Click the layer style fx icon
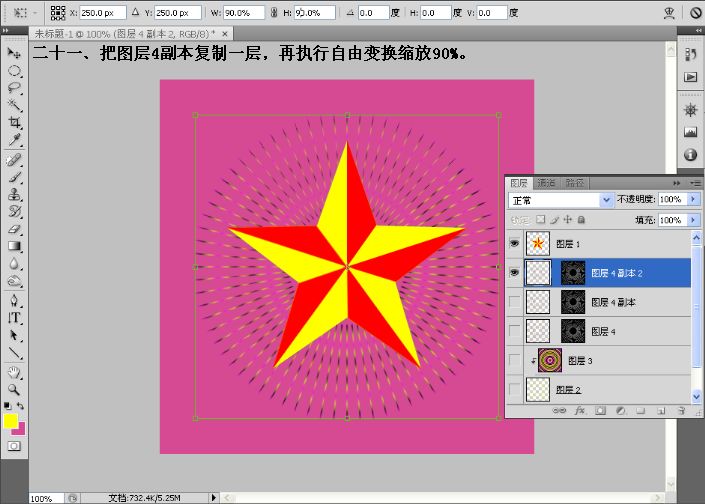 pyautogui.click(x=580, y=410)
